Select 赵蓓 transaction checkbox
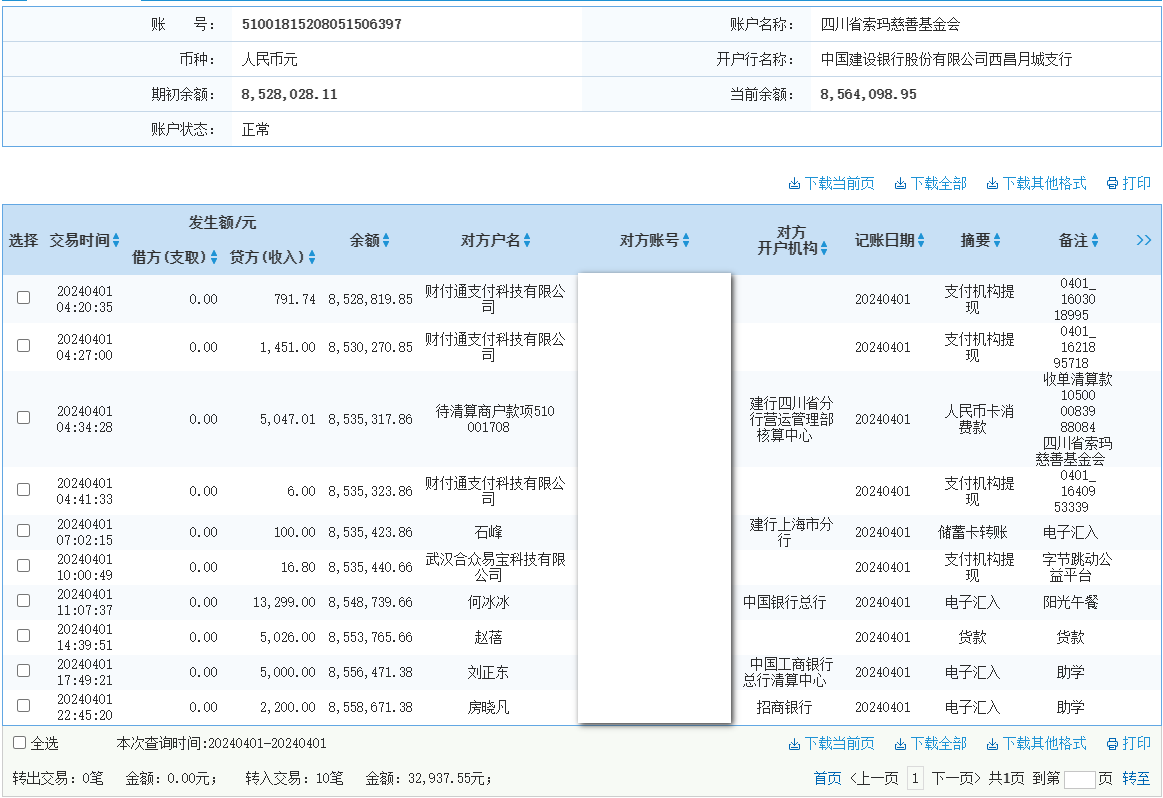The height and width of the screenshot is (798, 1163). (x=24, y=636)
